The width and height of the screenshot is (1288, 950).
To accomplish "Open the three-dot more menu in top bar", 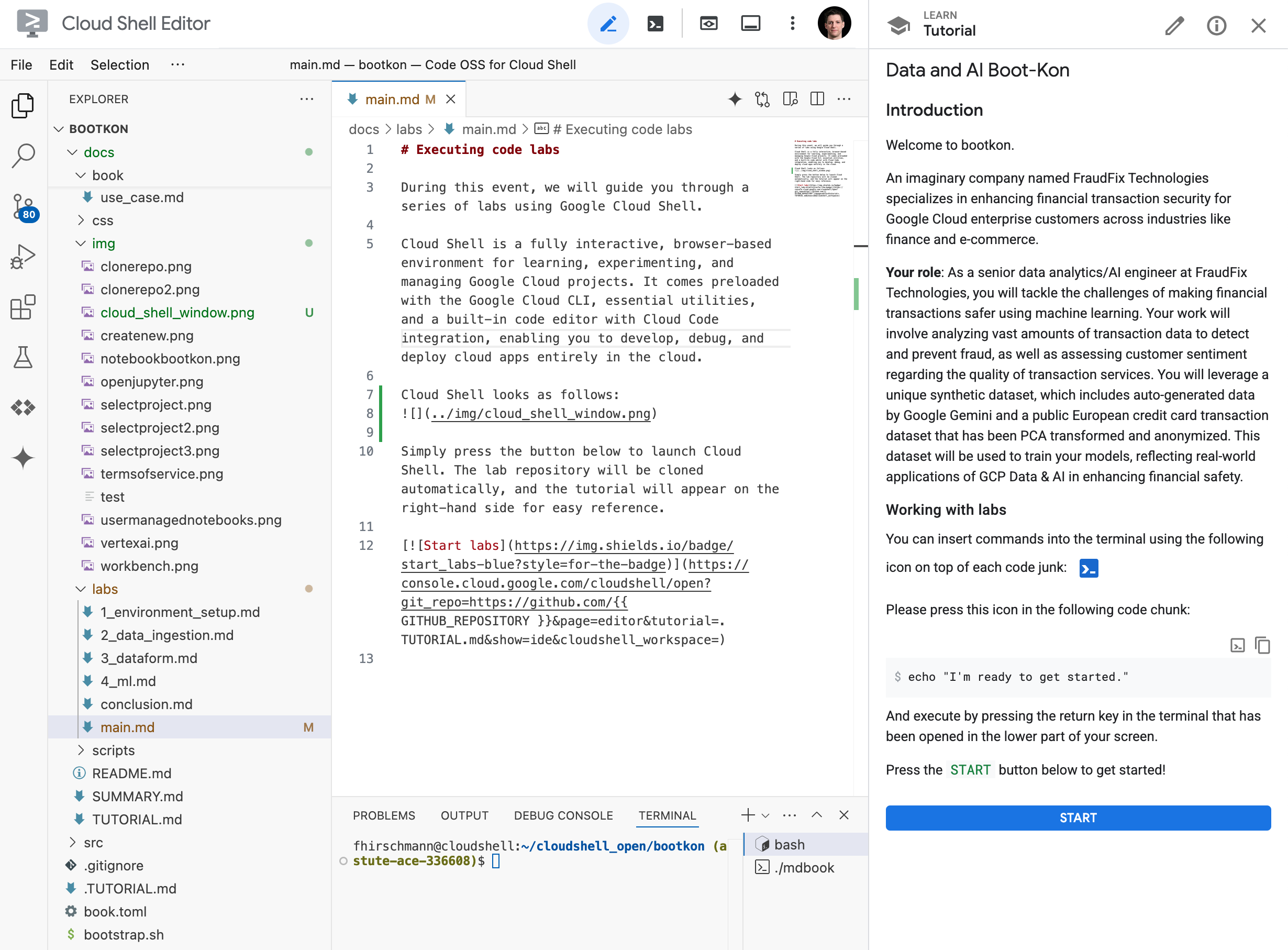I will click(792, 24).
